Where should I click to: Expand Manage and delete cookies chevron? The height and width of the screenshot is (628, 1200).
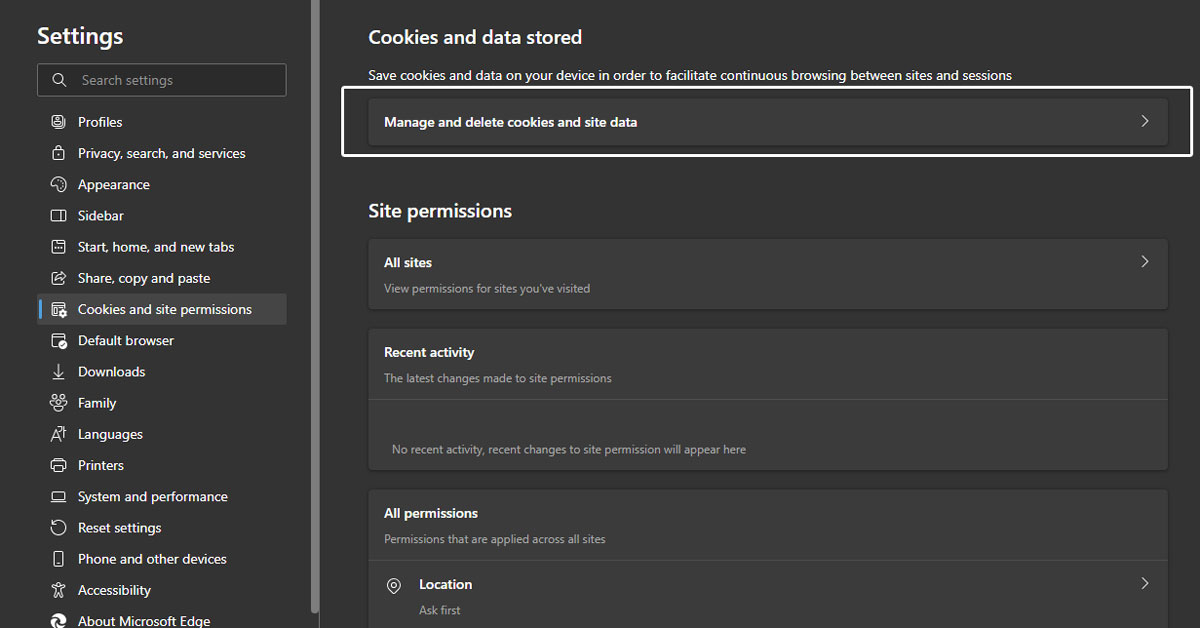[x=1145, y=121]
